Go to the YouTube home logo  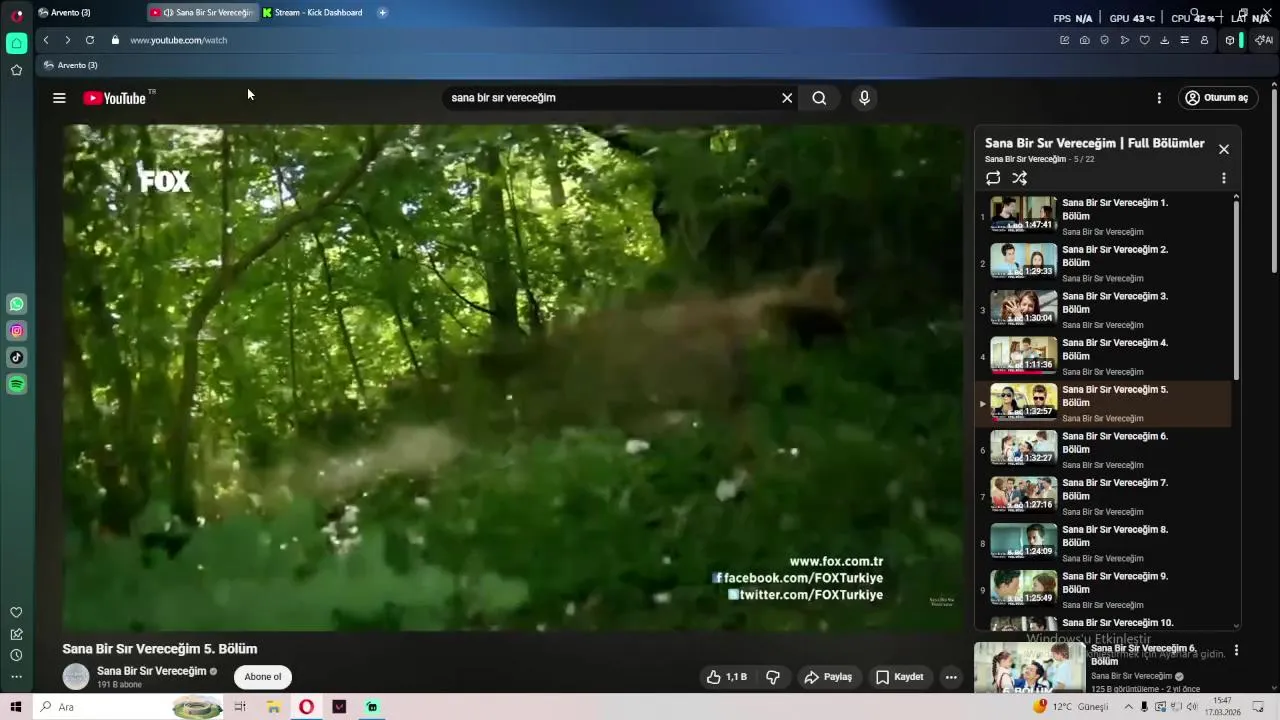(114, 98)
